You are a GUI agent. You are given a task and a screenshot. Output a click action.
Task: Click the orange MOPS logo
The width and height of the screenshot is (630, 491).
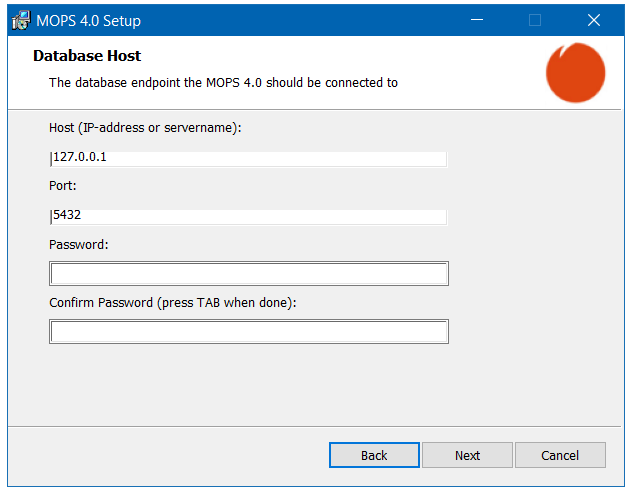tap(575, 72)
